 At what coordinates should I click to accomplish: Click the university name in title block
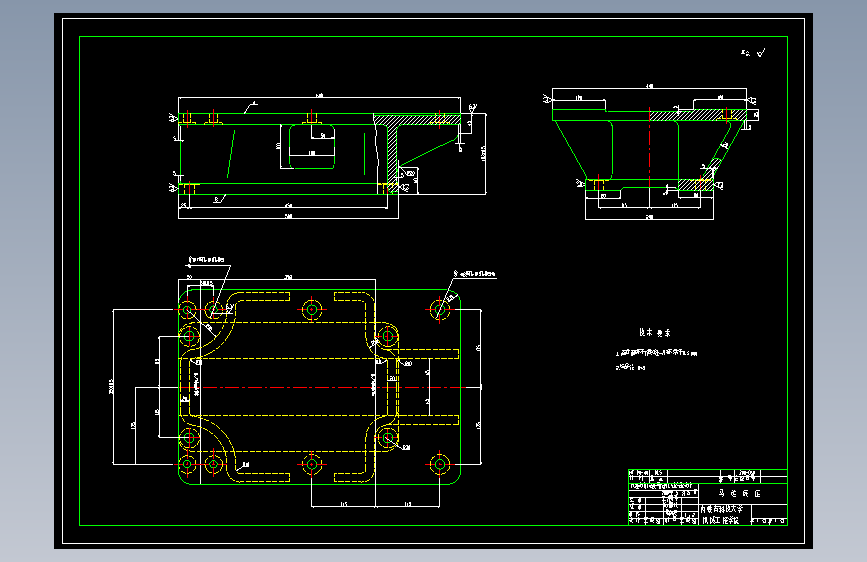click(x=722, y=508)
